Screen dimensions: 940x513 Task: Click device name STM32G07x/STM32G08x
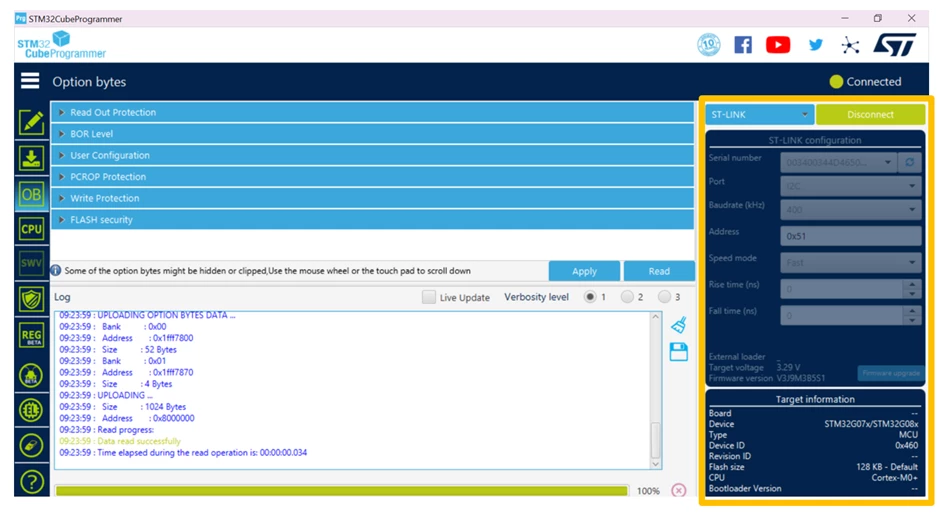(x=871, y=424)
